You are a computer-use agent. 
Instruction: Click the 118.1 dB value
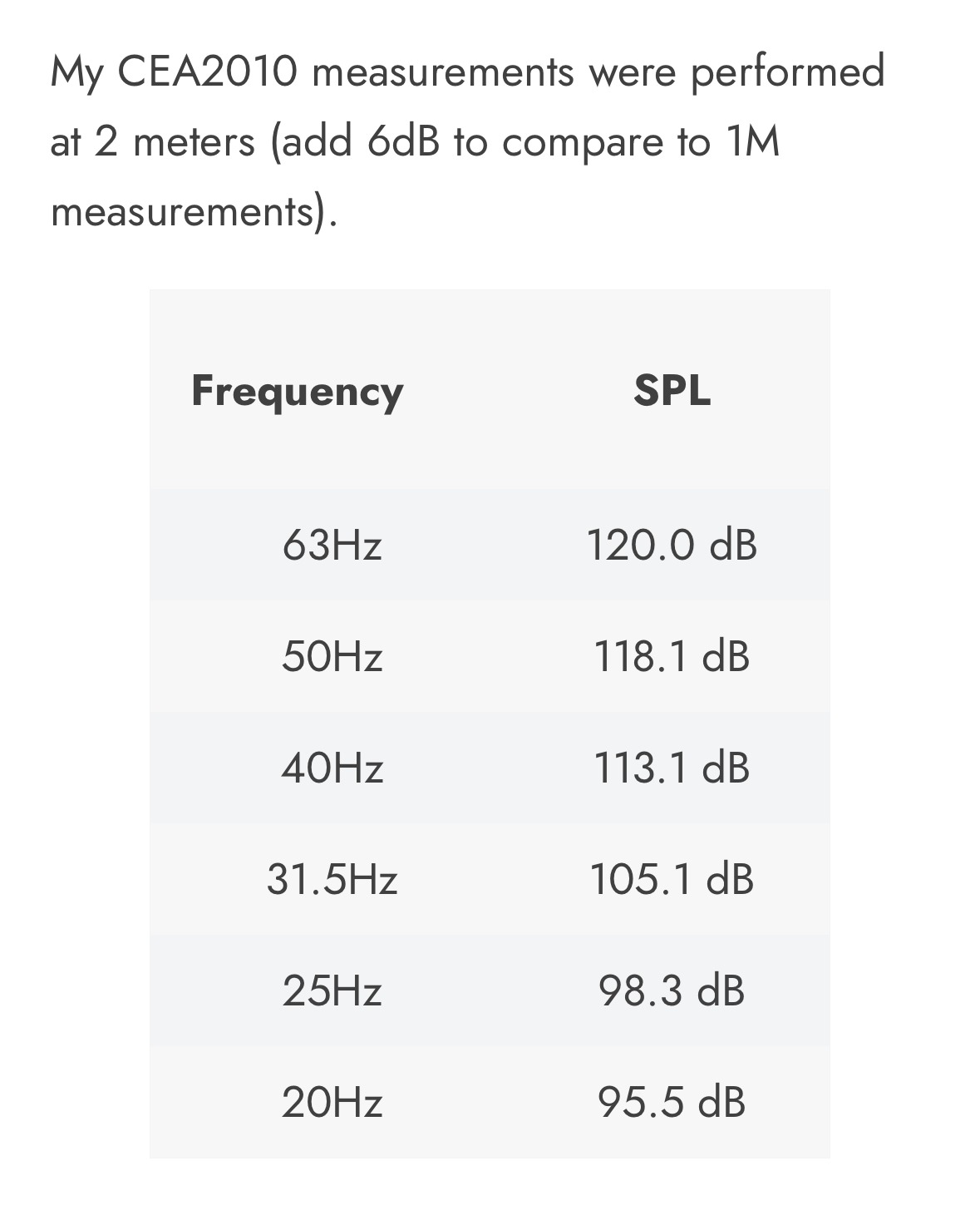[672, 656]
